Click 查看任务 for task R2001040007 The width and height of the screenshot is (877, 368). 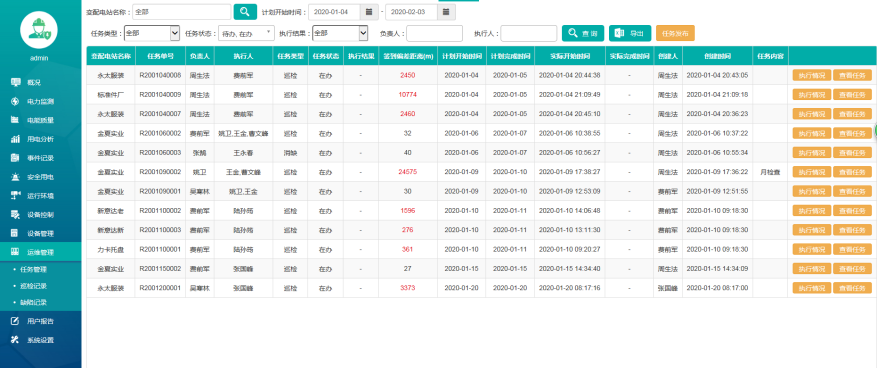point(852,114)
